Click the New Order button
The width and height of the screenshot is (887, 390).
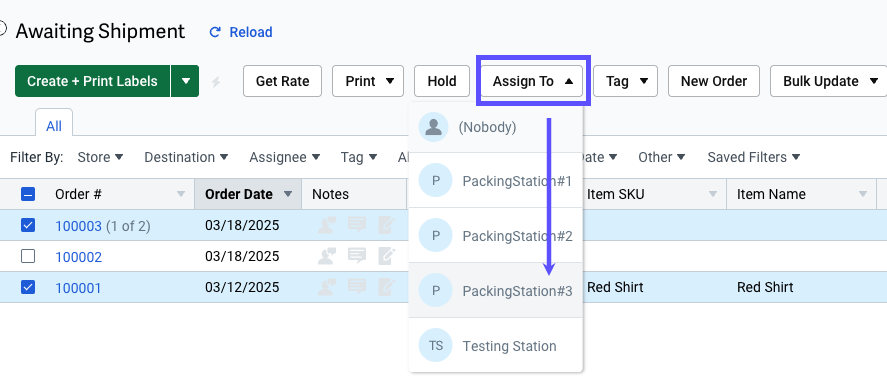tap(714, 81)
